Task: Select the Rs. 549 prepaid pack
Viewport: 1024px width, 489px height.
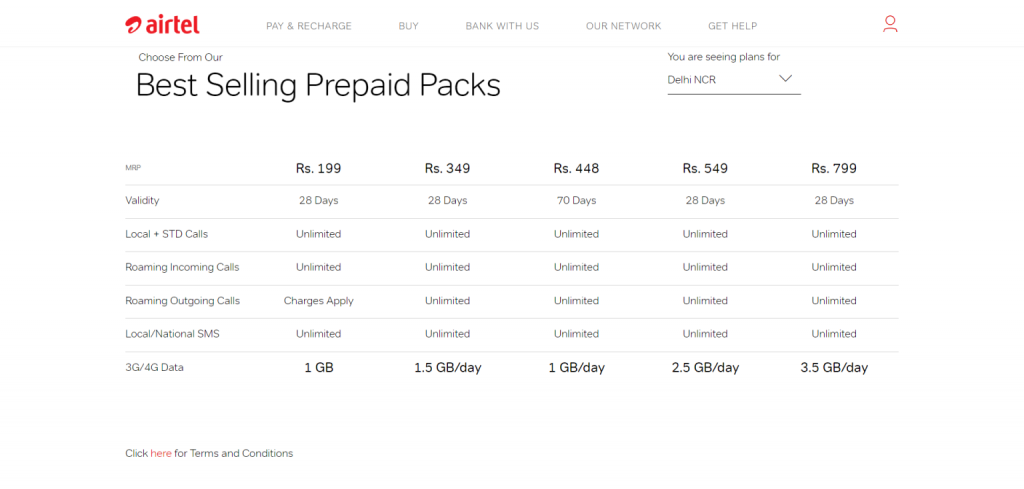Action: coord(705,168)
